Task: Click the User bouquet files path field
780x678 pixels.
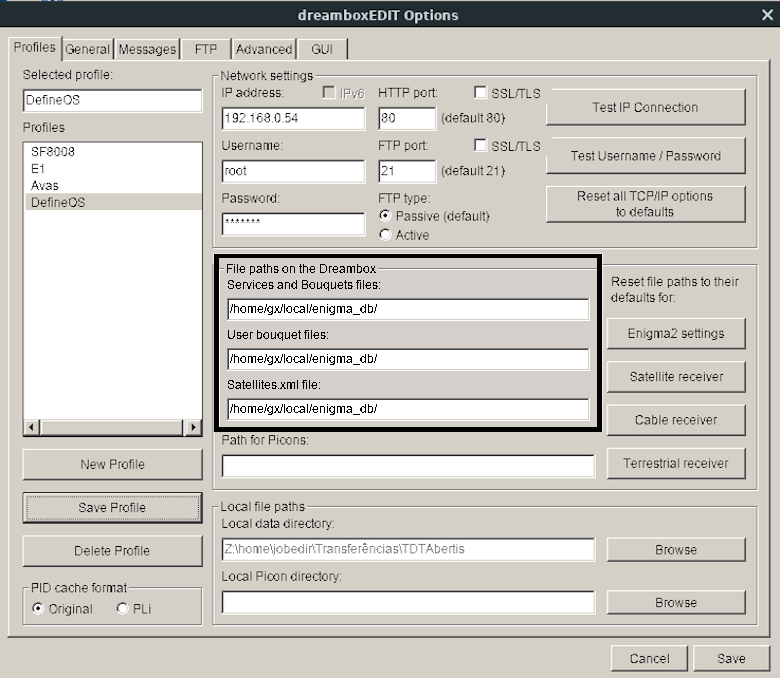Action: pos(408,359)
